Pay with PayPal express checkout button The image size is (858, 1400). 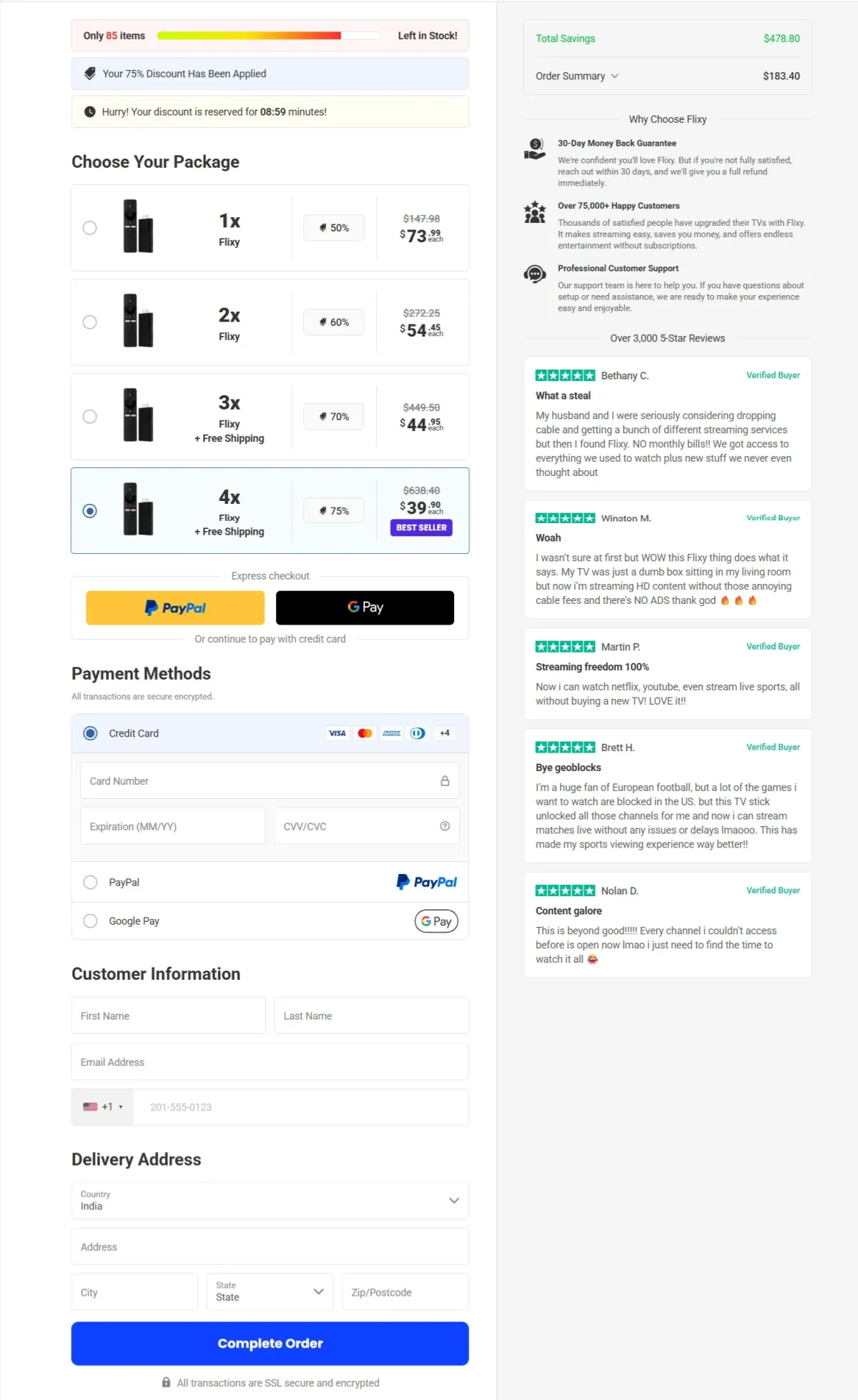pos(175,607)
